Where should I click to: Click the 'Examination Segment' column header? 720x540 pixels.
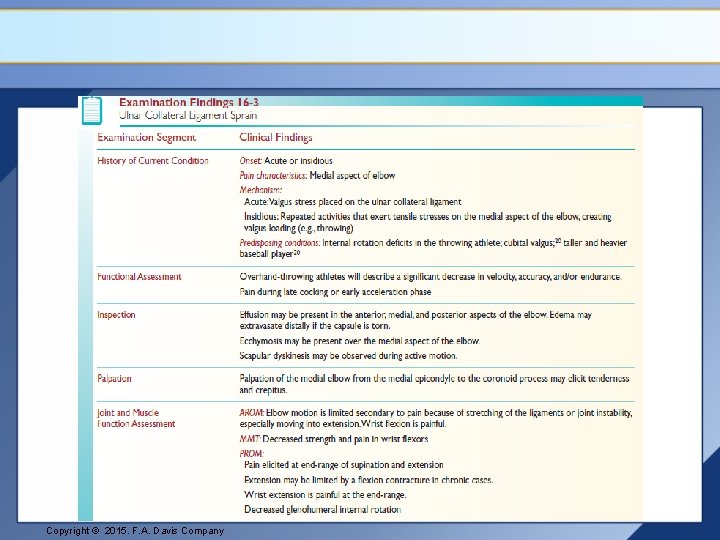click(x=146, y=137)
